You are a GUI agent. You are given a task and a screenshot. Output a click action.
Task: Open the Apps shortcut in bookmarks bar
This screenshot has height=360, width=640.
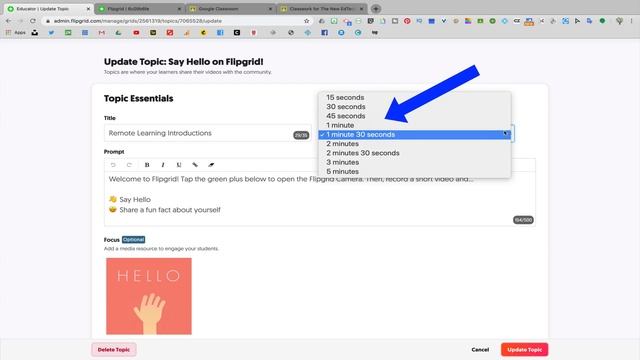(16, 33)
